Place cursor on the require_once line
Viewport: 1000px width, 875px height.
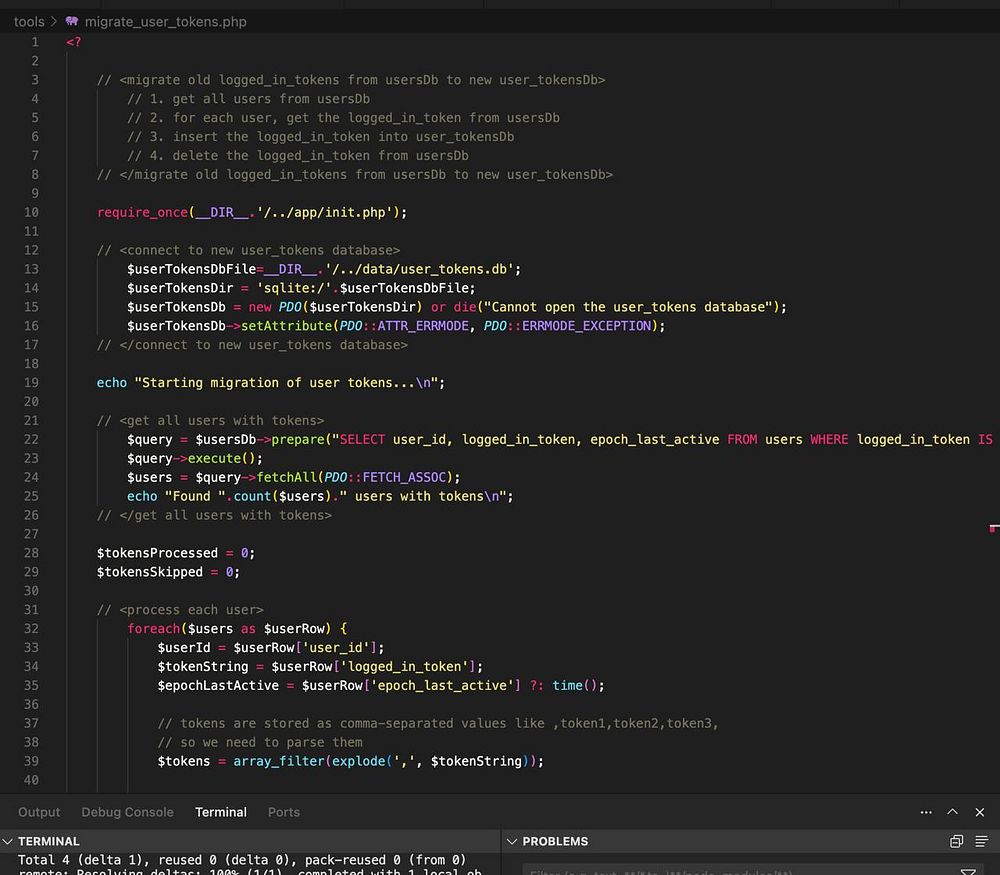click(x=251, y=212)
